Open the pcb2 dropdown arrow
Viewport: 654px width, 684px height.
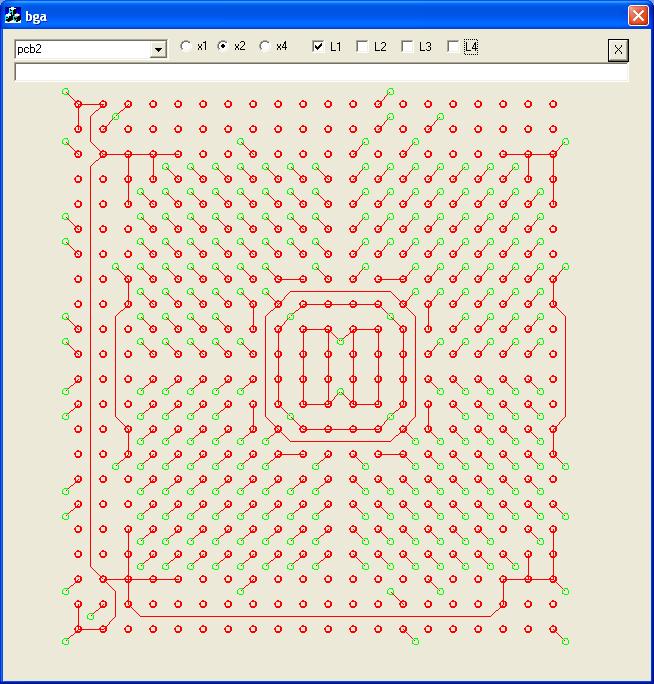point(158,49)
